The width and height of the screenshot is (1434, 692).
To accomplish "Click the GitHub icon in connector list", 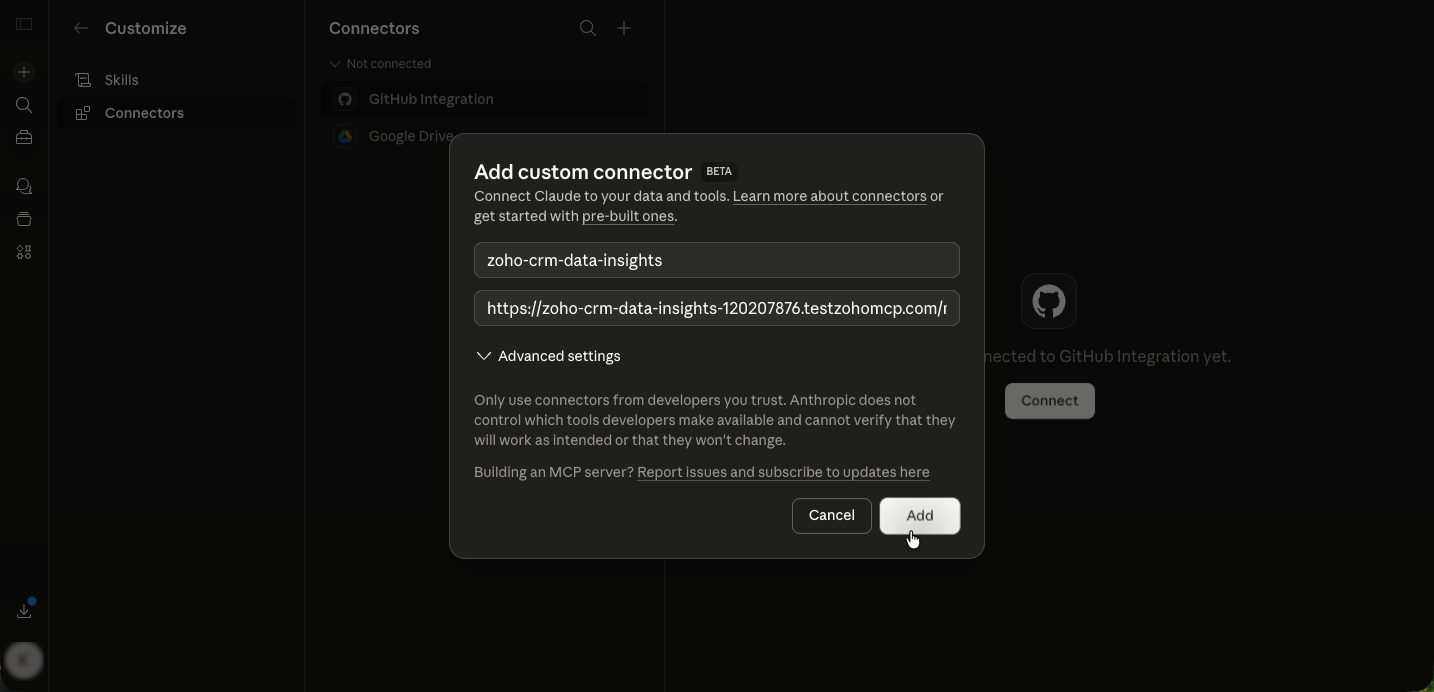I will (345, 99).
